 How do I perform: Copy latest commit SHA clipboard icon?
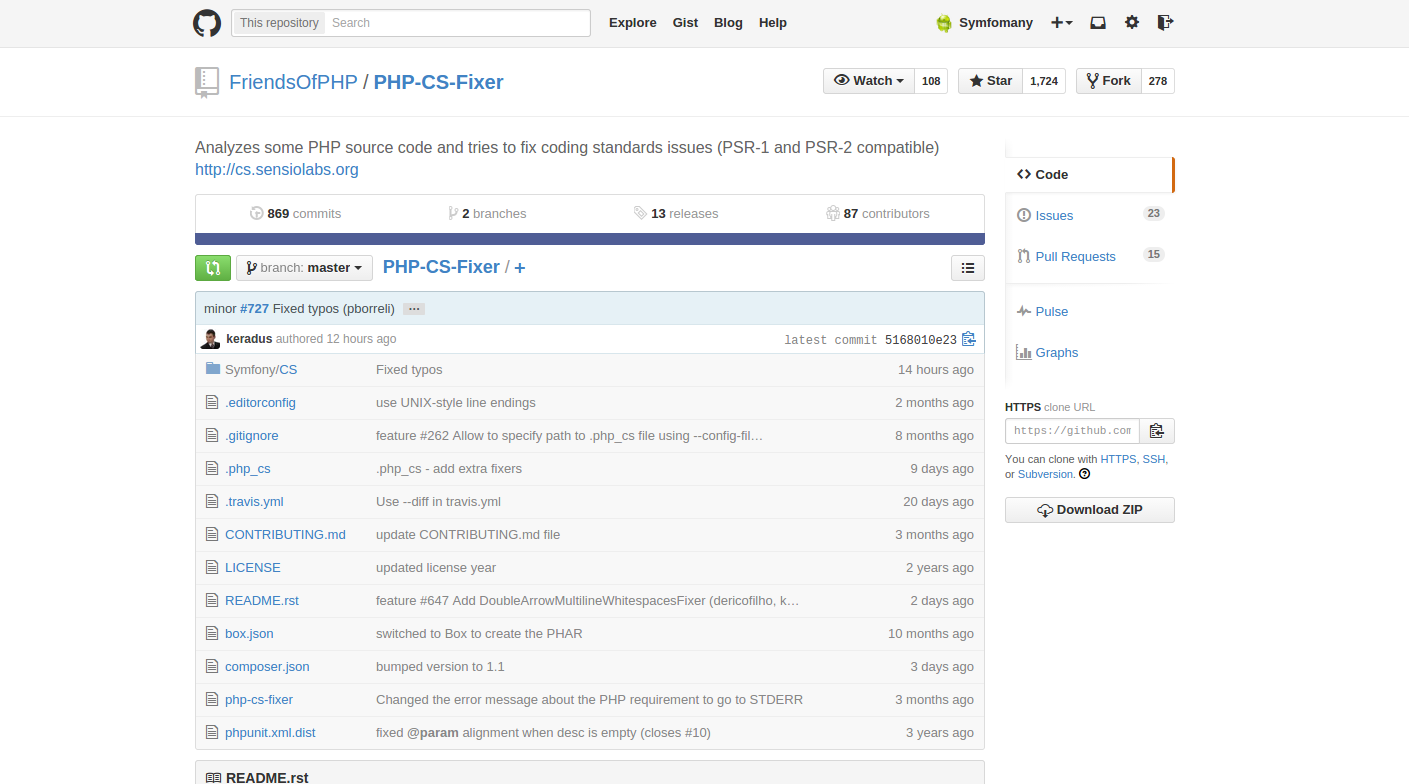point(968,339)
